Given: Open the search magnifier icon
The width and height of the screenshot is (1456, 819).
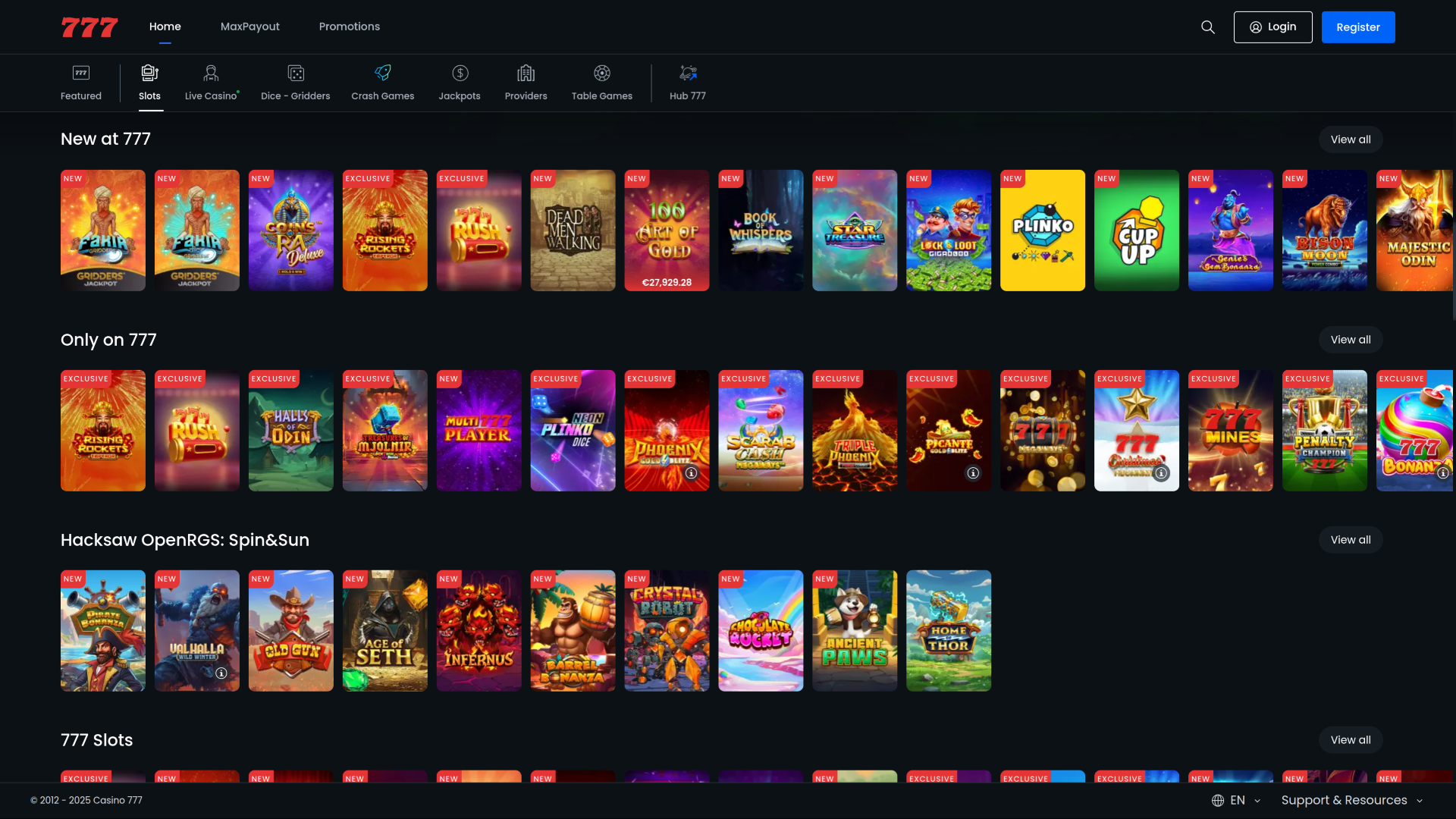Looking at the screenshot, I should pos(1207,27).
